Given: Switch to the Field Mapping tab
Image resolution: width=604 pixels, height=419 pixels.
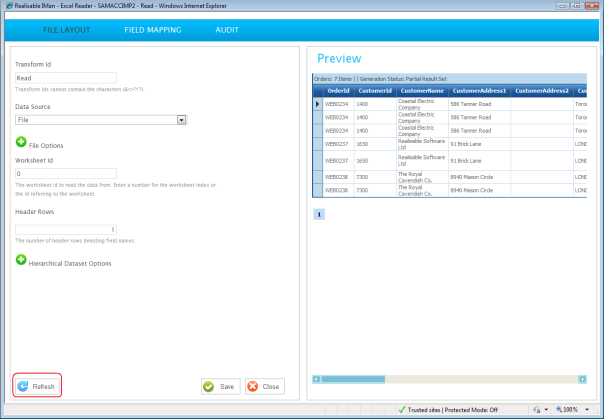Looking at the screenshot, I should point(152,30).
